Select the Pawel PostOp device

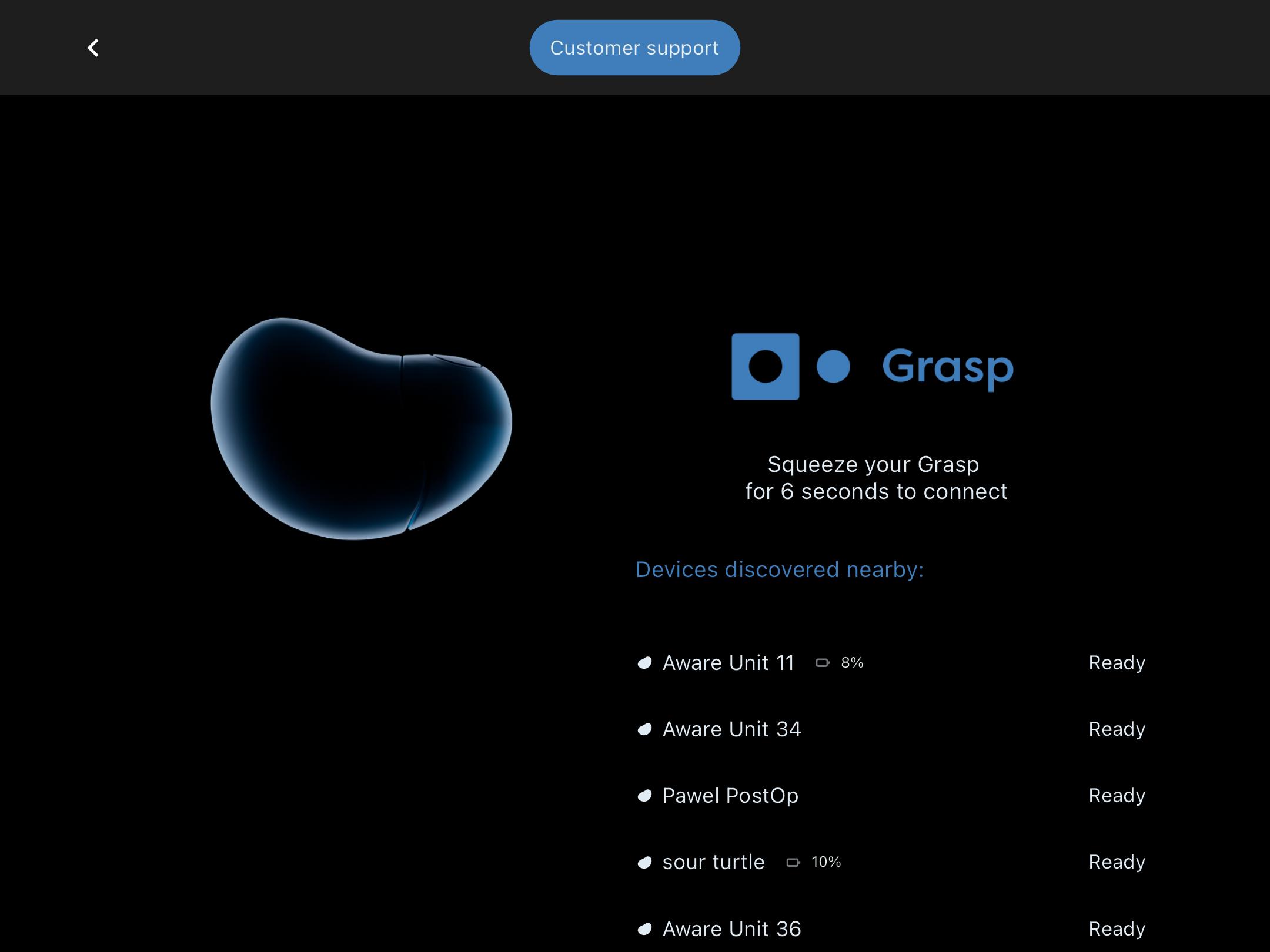[891, 796]
